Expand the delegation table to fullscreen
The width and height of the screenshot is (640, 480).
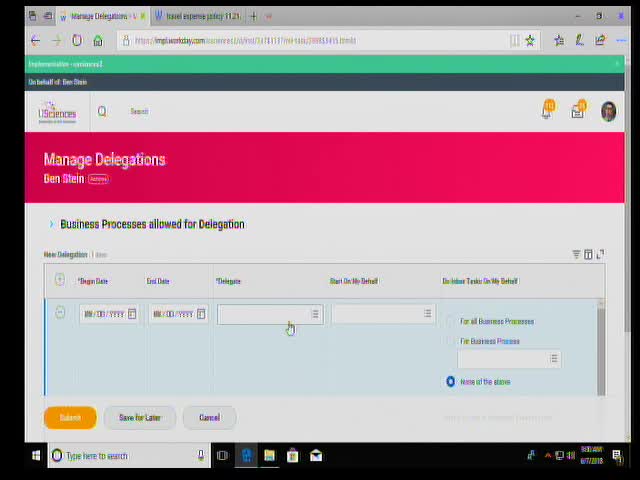tap(600, 255)
